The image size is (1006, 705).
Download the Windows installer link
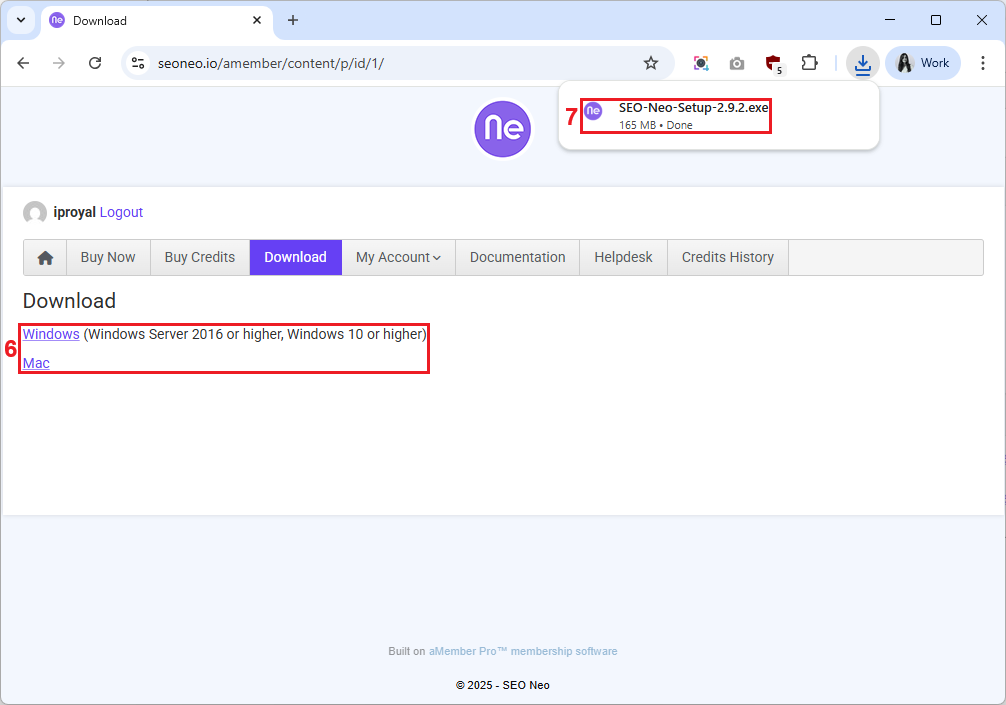[x=51, y=334]
